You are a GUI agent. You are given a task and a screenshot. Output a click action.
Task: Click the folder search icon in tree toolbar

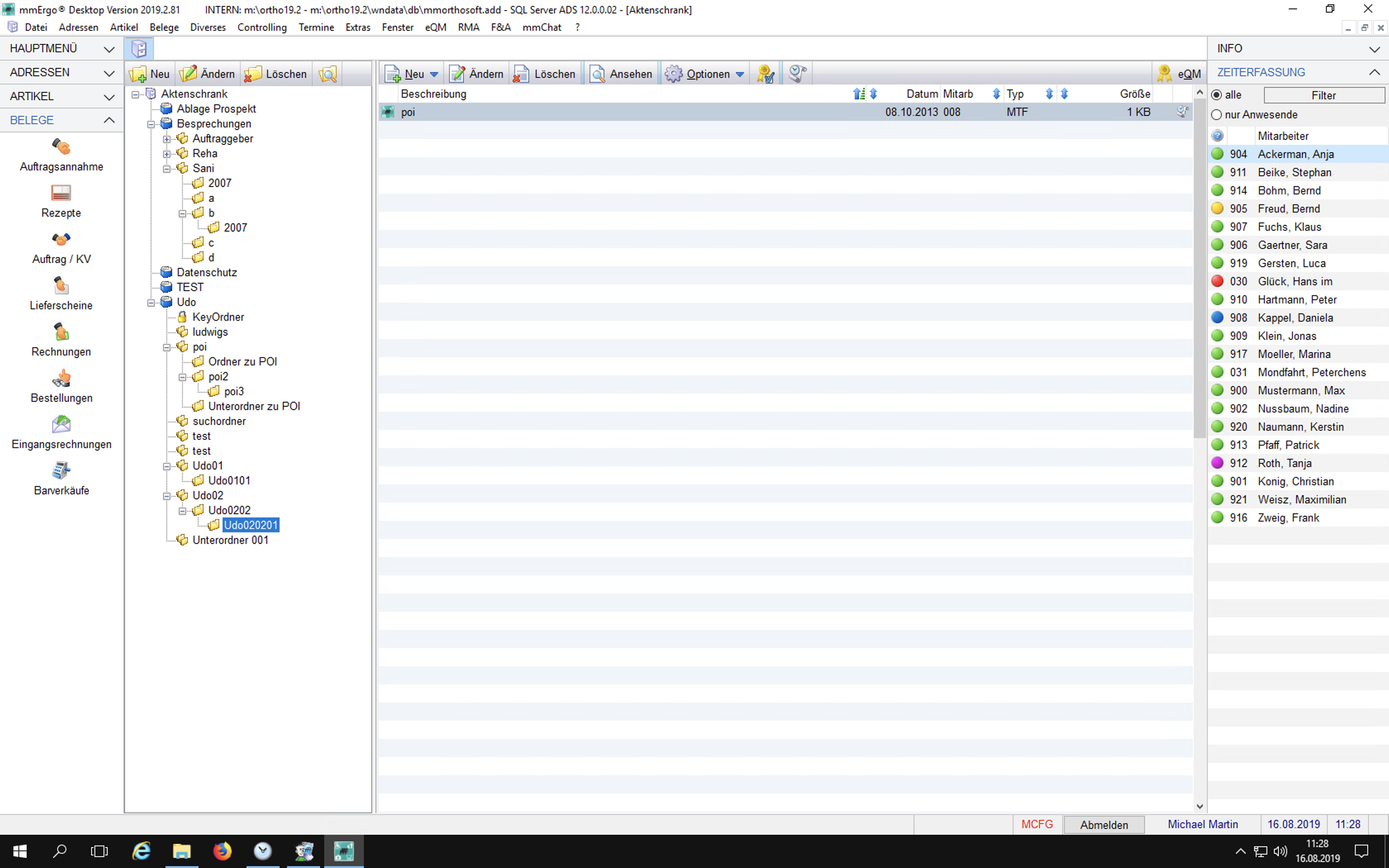coord(328,74)
